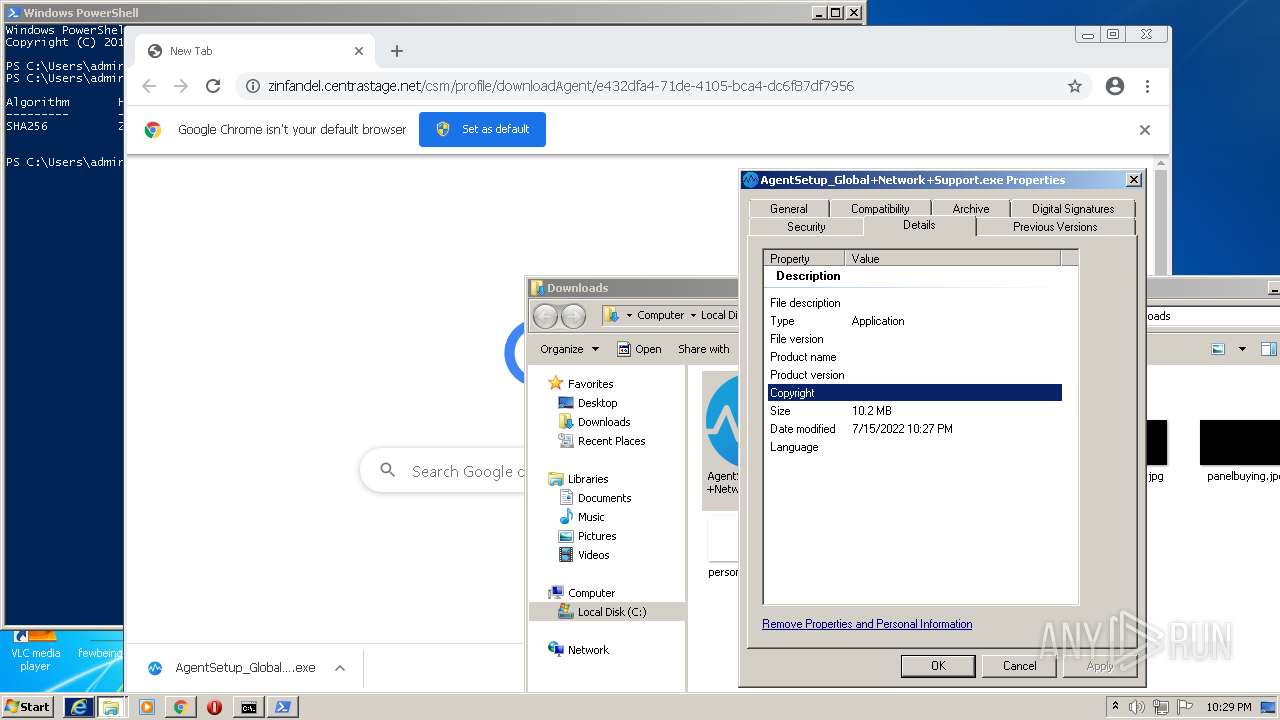Open the Organize dropdown in Downloads window

tap(569, 349)
